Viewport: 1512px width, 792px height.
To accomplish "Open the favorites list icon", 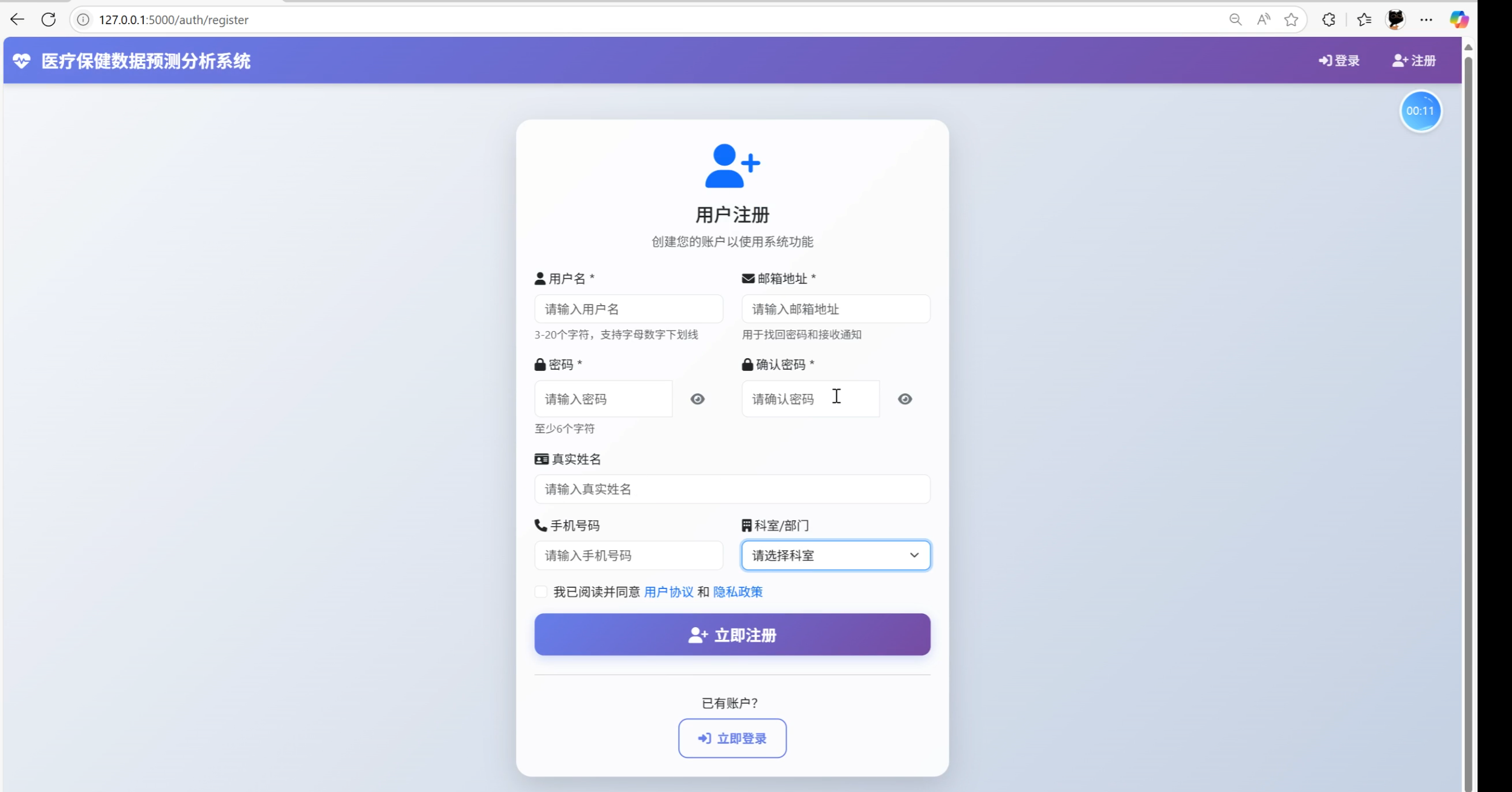I will (x=1364, y=19).
